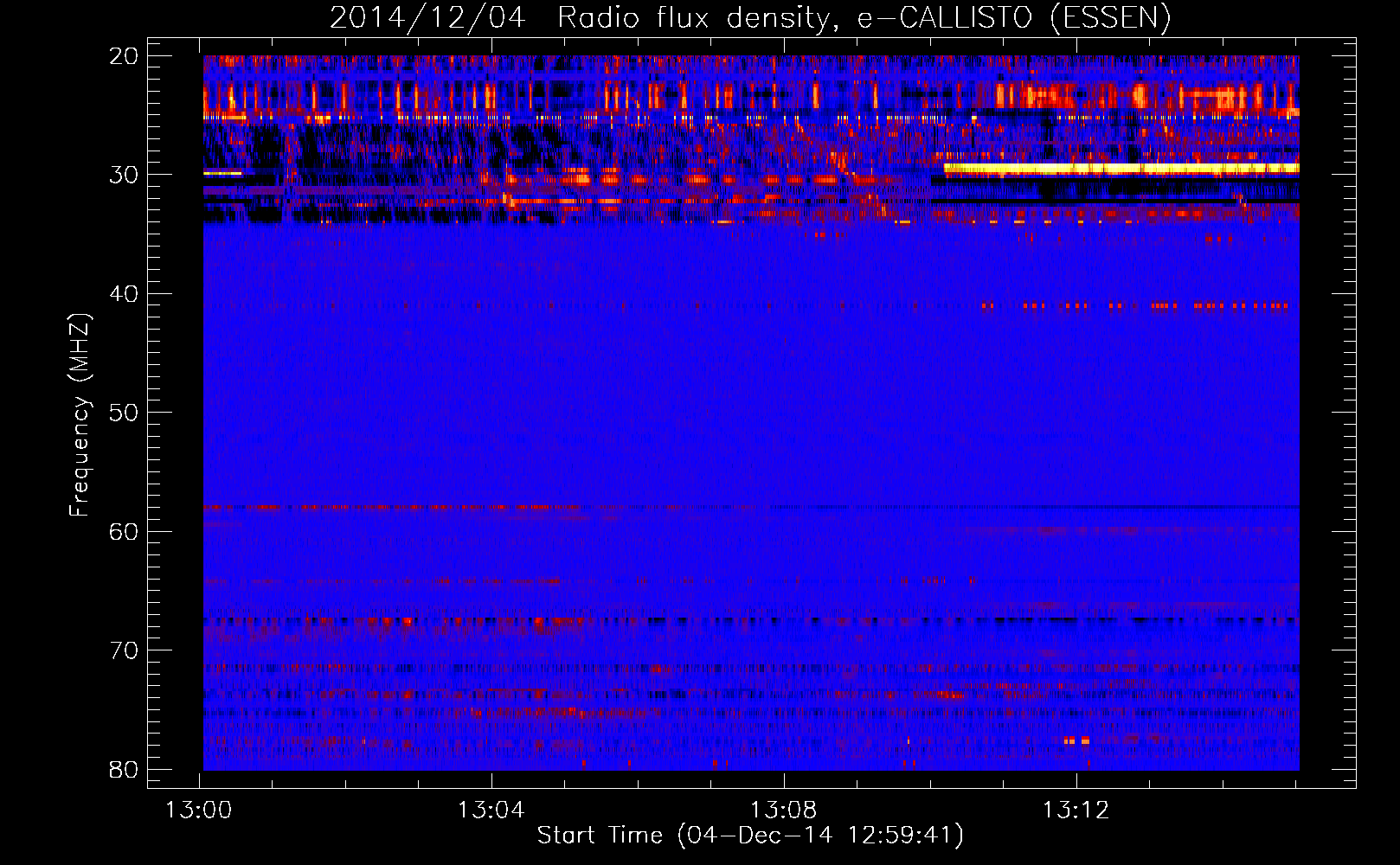Click the '40' frequency tick label
Screen dimensions: 1400x865
tap(125, 294)
